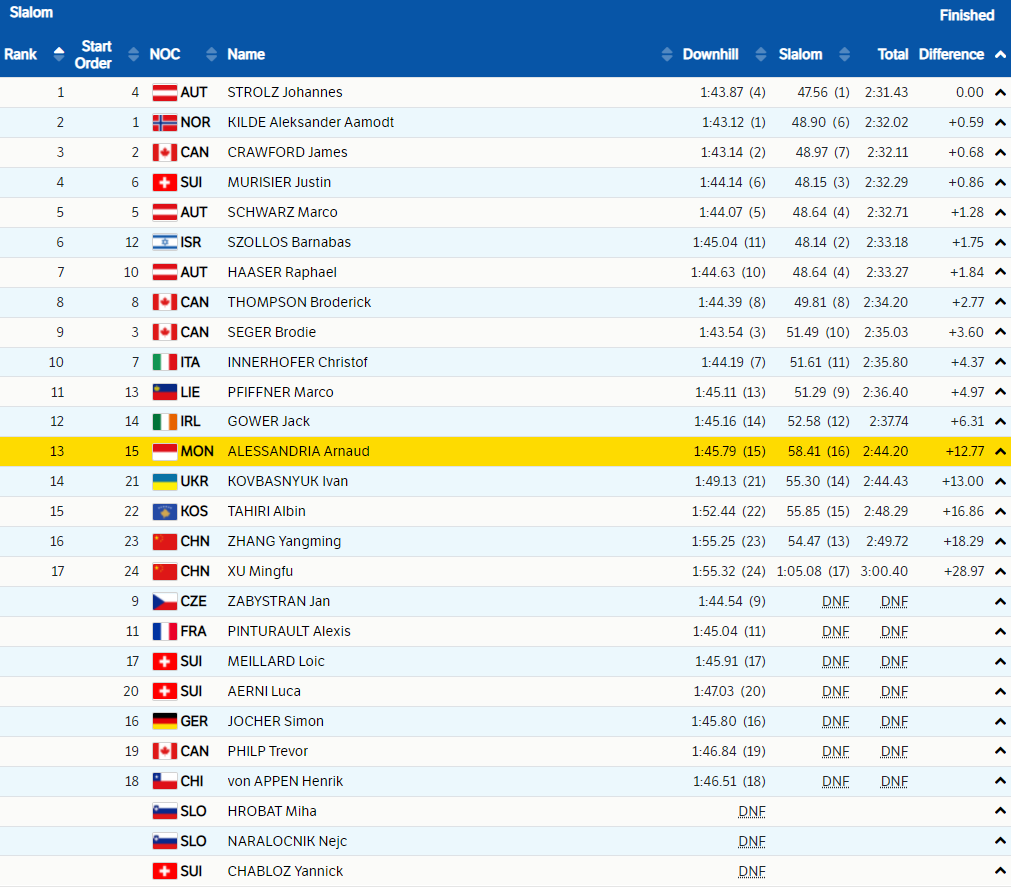Sort by Slalom time arrows
Screen dimensions: 1011x888
coord(845,54)
